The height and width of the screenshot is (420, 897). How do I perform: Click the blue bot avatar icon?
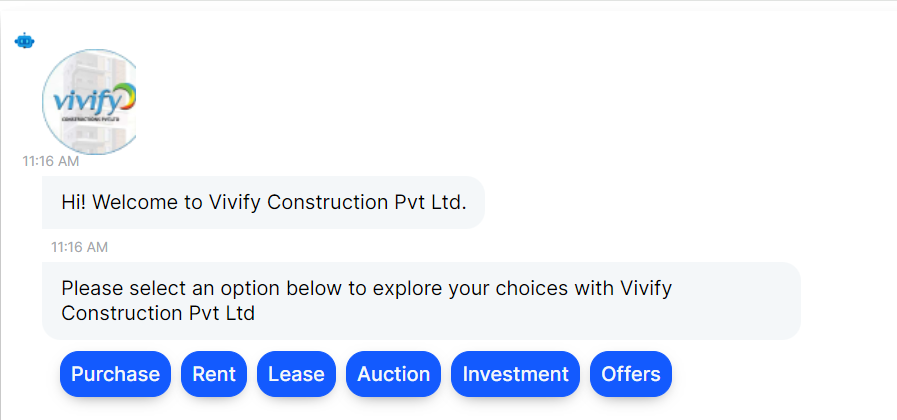[x=25, y=41]
